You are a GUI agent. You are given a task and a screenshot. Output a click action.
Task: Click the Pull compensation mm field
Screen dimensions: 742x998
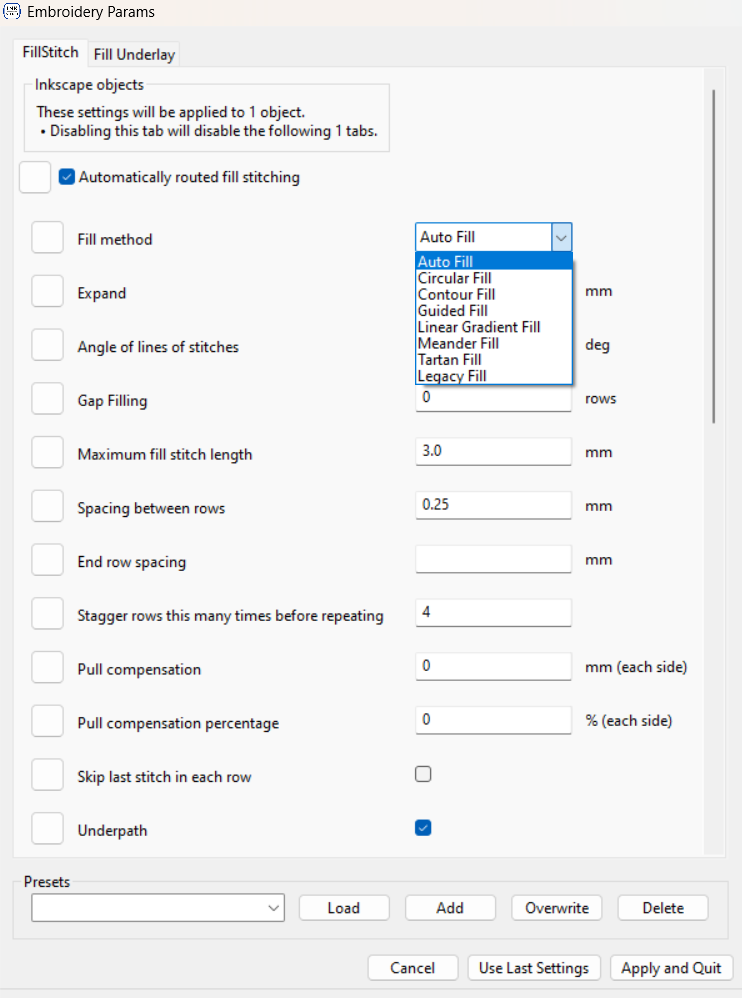point(494,666)
